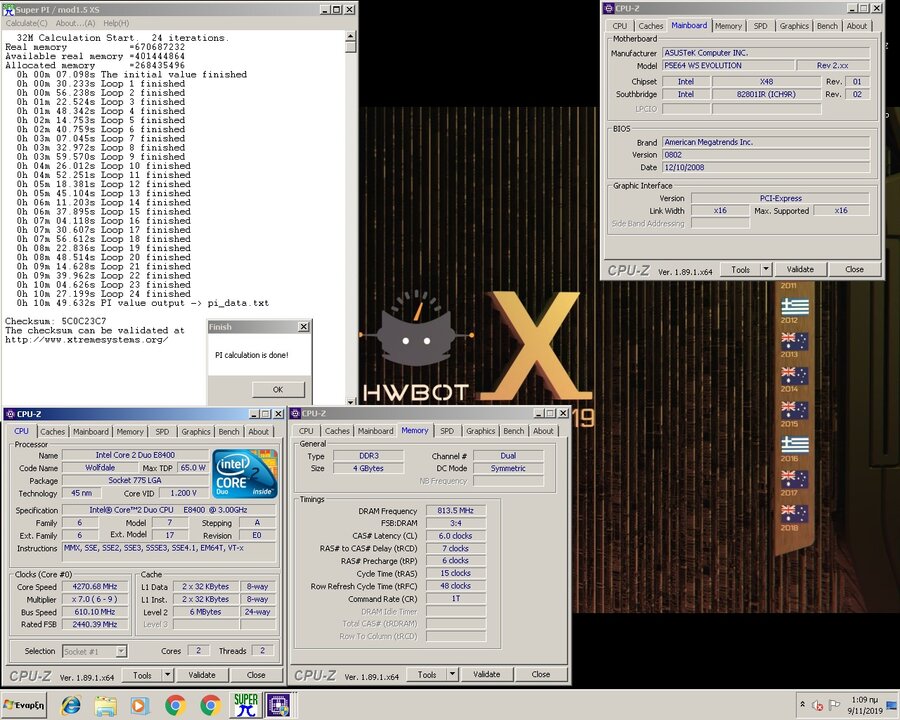Open SPD tab in Memory window

pos(447,431)
